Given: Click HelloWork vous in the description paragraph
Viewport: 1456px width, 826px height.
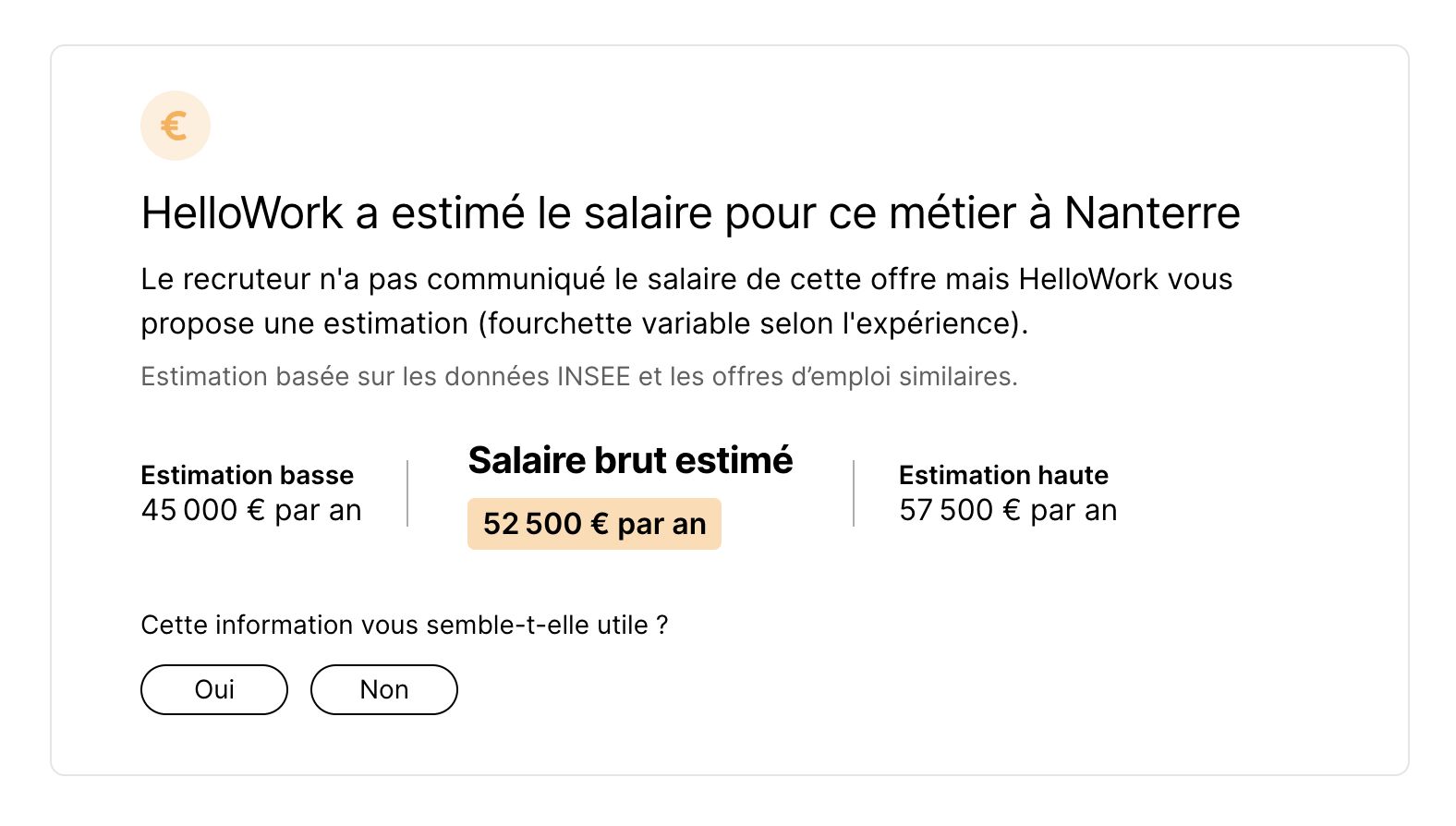Looking at the screenshot, I should coord(1125,279).
